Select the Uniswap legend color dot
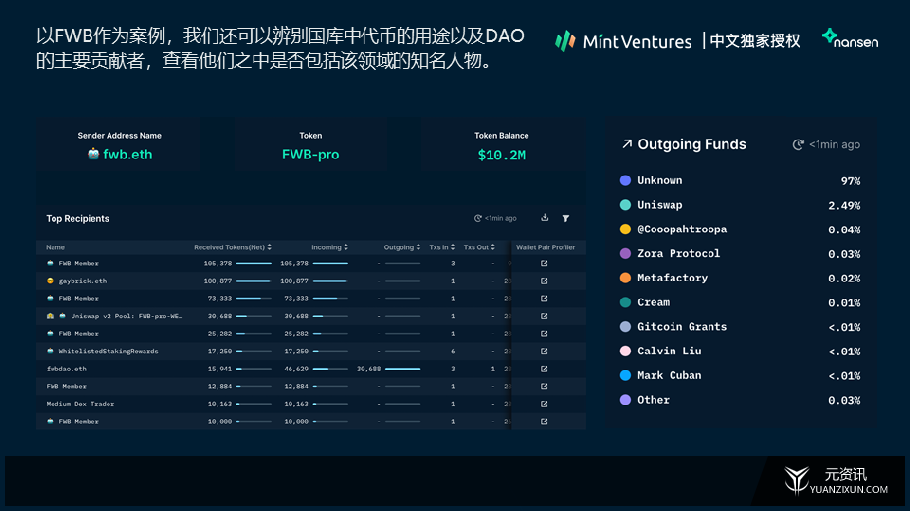 pos(625,205)
